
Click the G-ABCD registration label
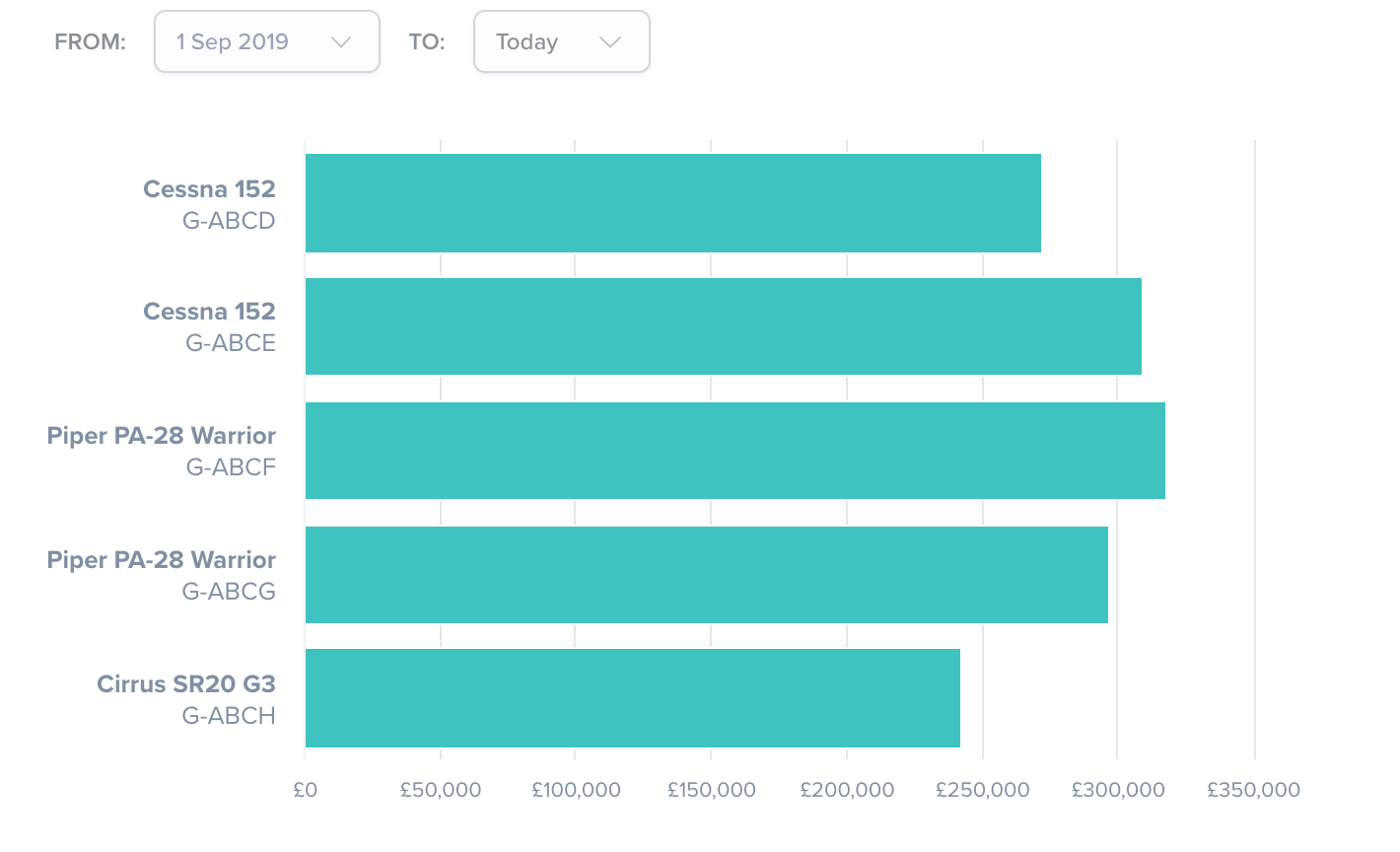click(x=229, y=221)
